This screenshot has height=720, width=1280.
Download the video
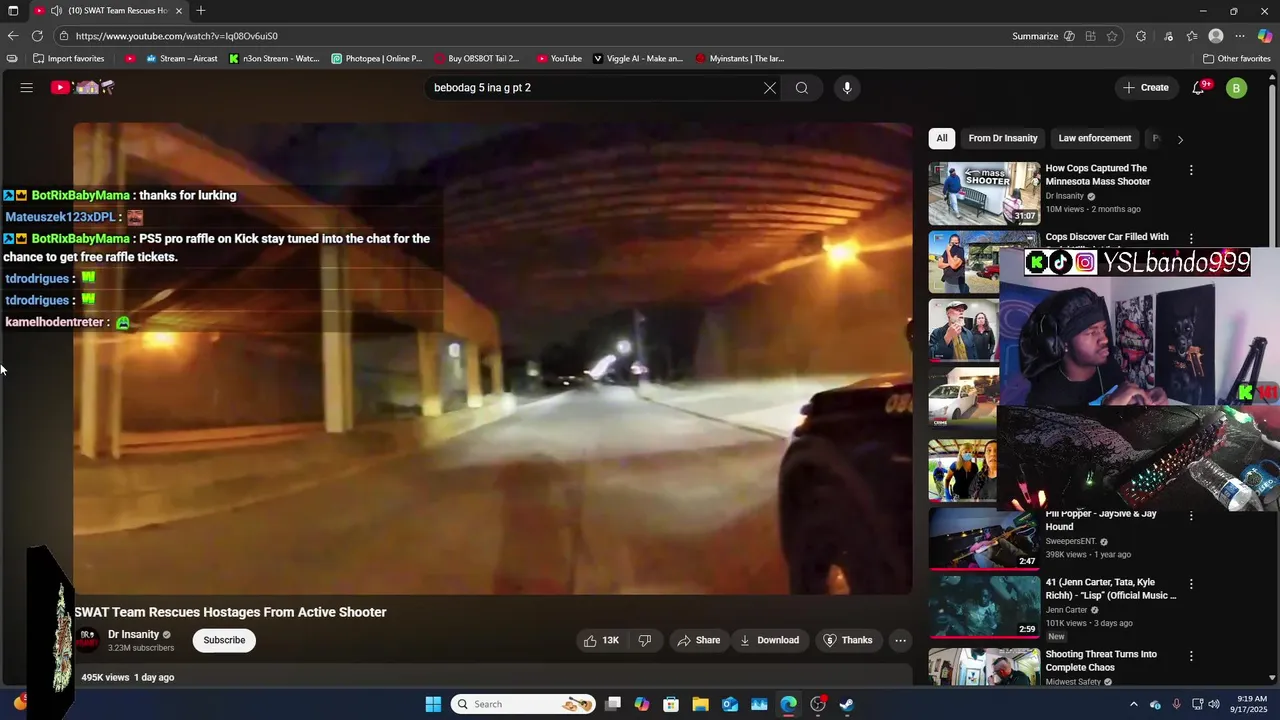coord(769,640)
